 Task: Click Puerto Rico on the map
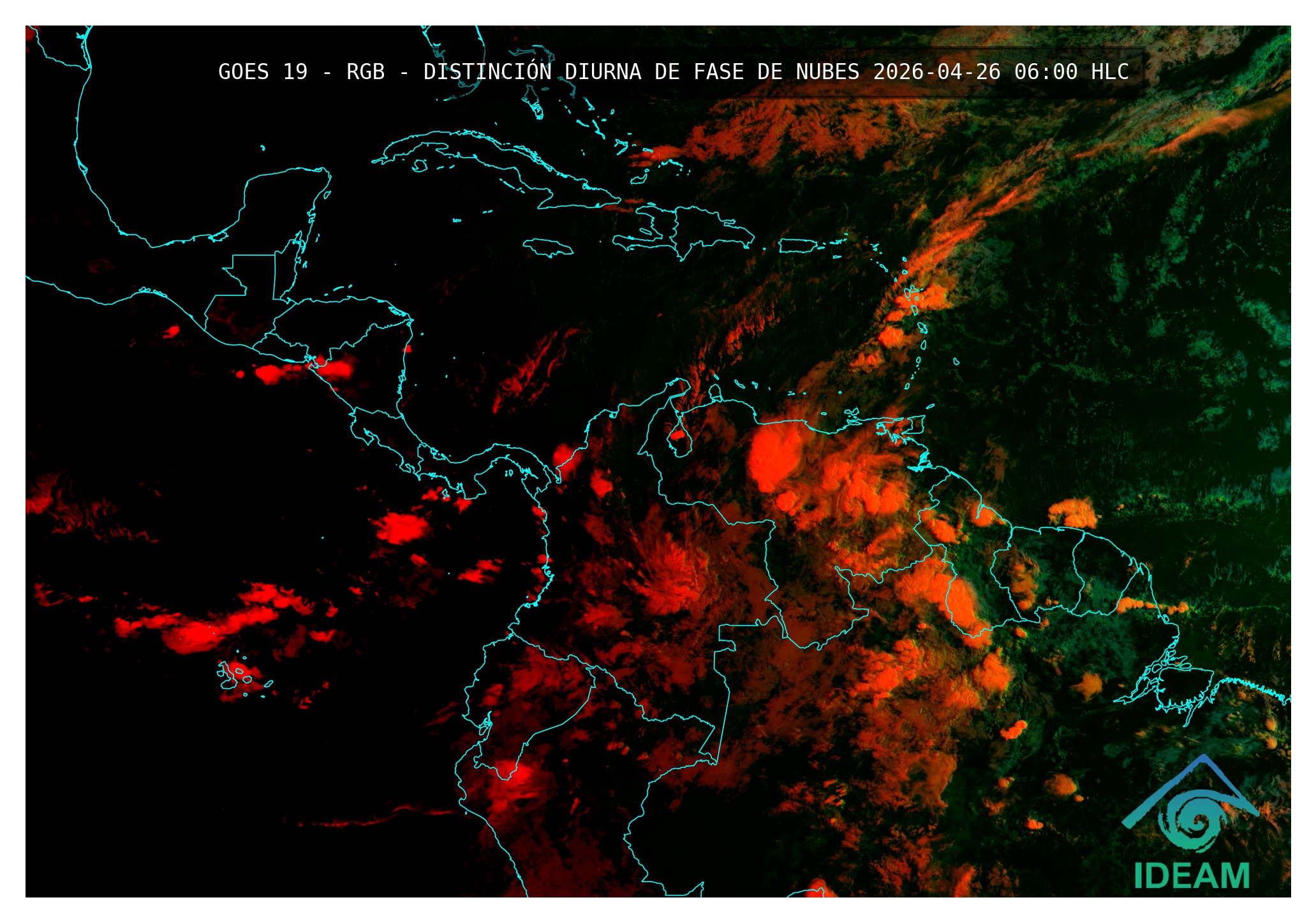(x=797, y=246)
